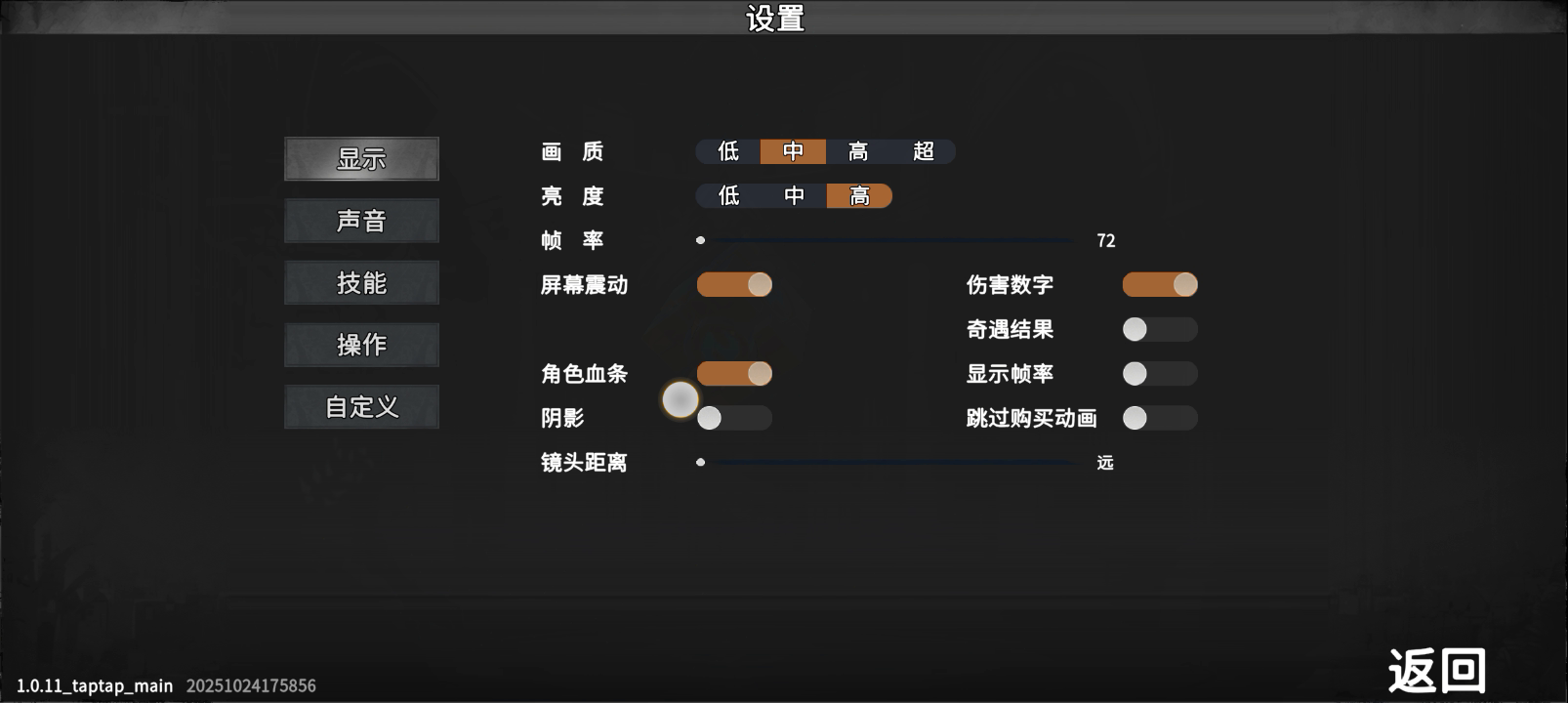Choose 高 for 画质 graphics quality
The height and width of the screenshot is (703, 1568).
pos(858,151)
